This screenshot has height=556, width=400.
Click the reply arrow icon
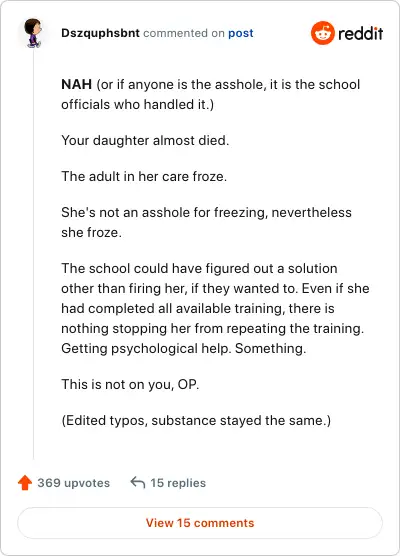[x=138, y=483]
